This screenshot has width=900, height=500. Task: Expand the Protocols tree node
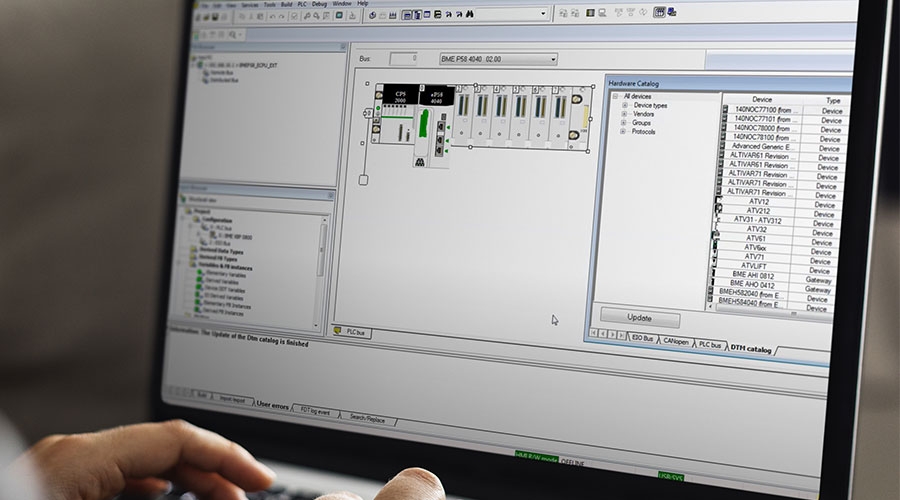(624, 131)
